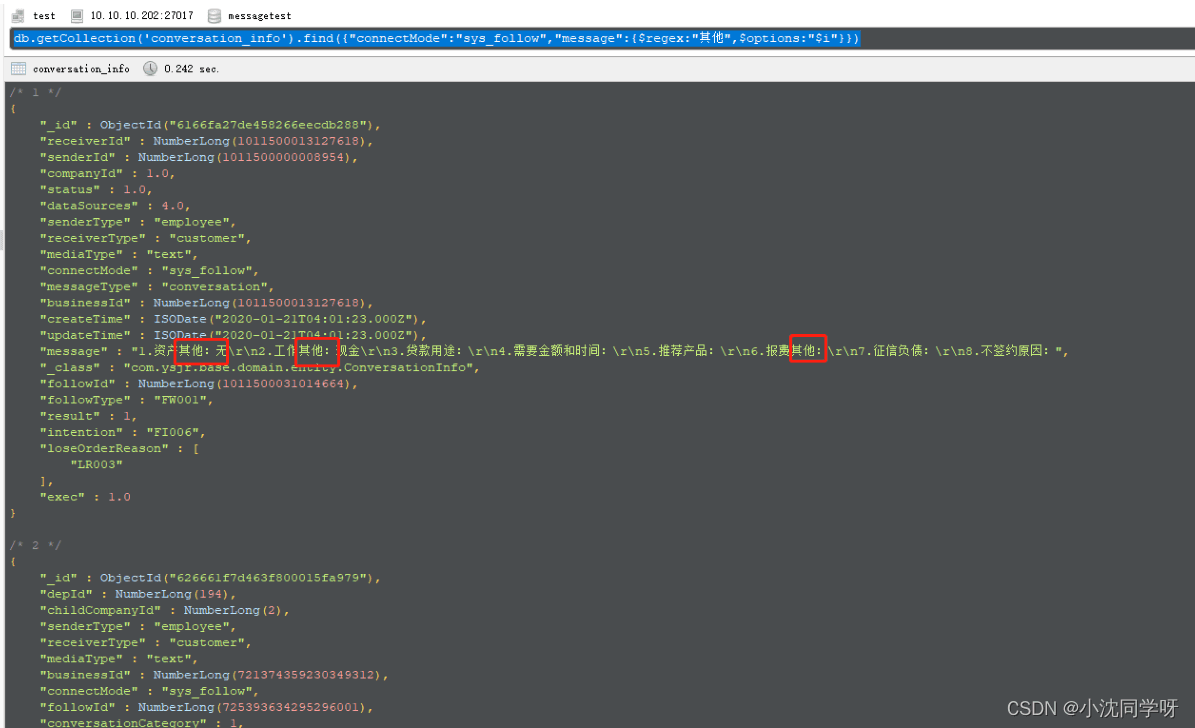Click the businessId NumberLong(1011500013127618) line
The image size is (1195, 728).
[x=207, y=303]
